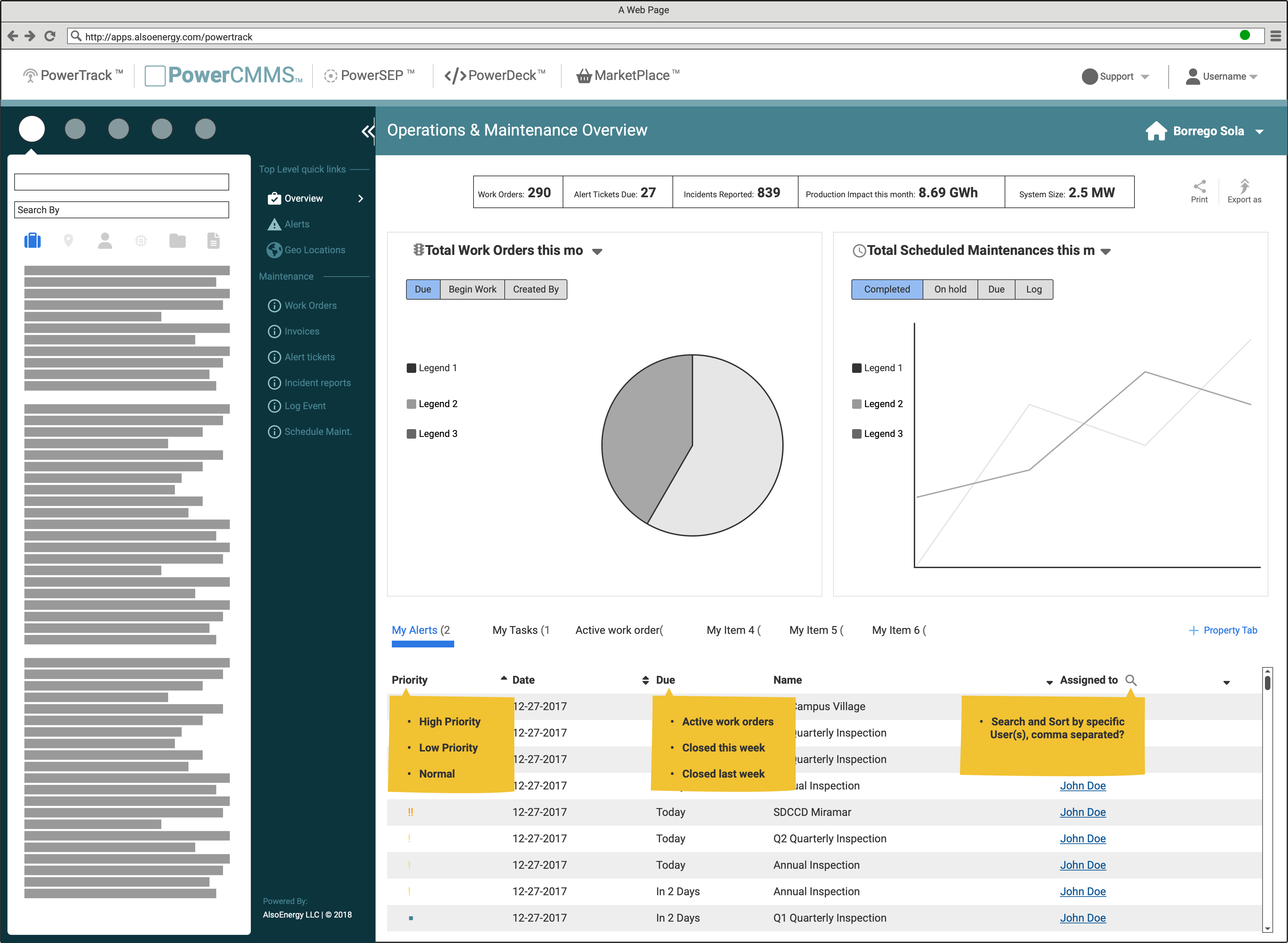Image resolution: width=1288 pixels, height=943 pixels.
Task: Open Alert tickets from the sidebar
Action: pos(310,357)
